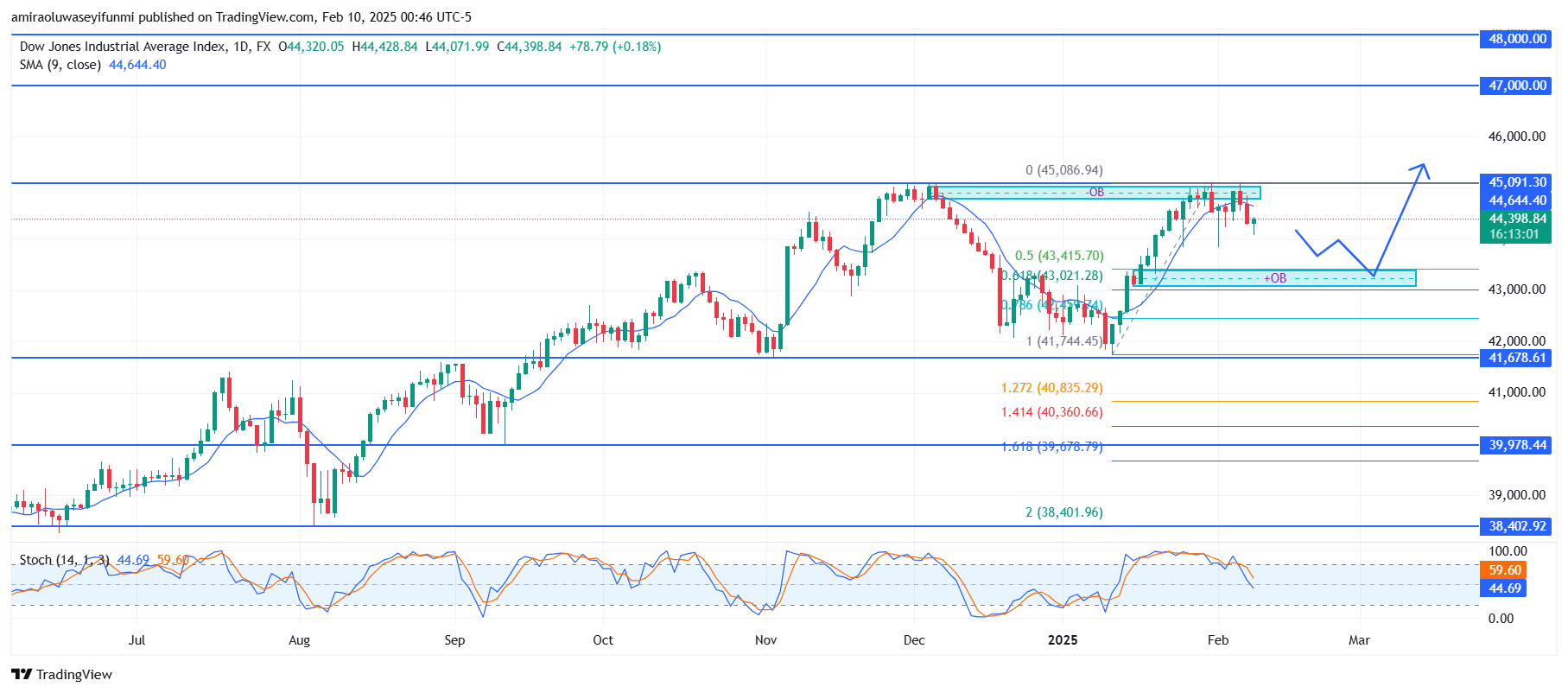Select the 45,091.30 price level tag
Viewport: 1568px width, 693px height.
pyautogui.click(x=1515, y=182)
